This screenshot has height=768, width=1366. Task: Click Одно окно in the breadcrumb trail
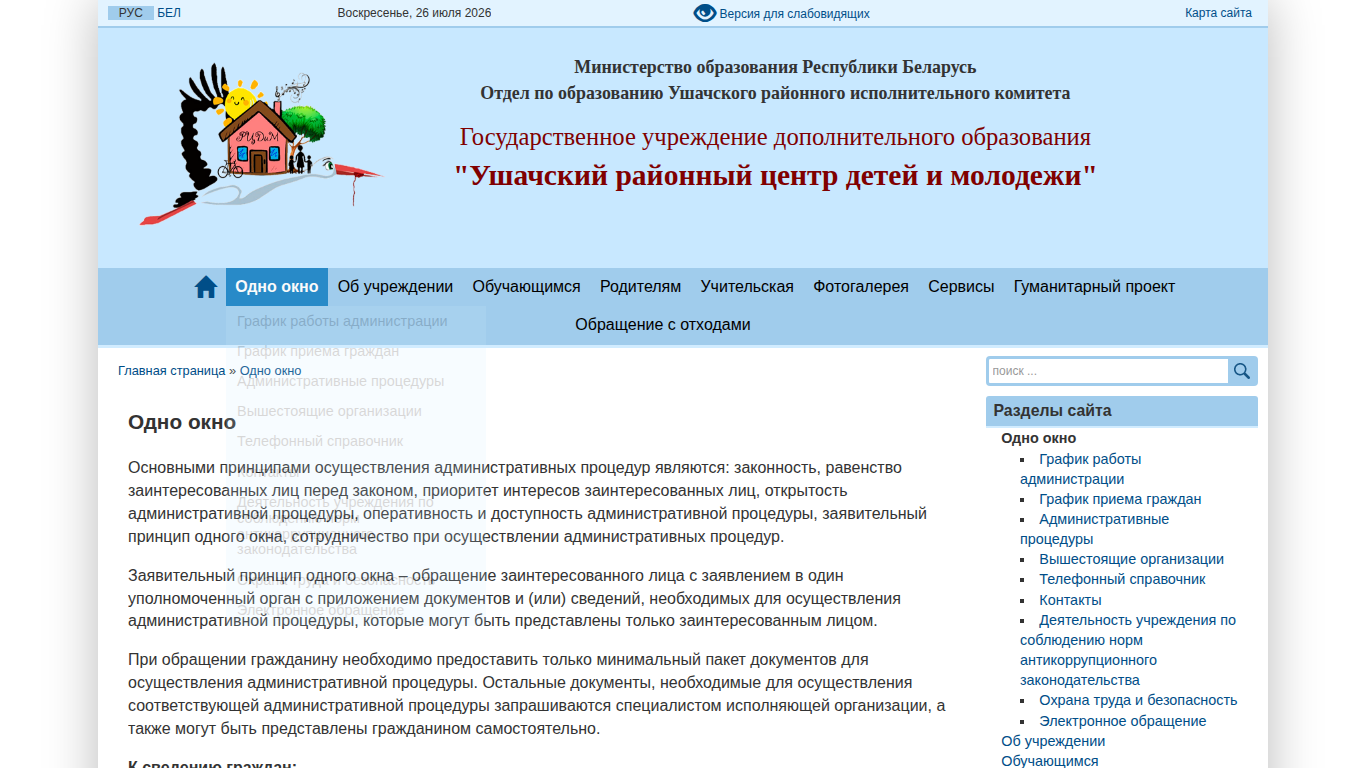pyautogui.click(x=270, y=371)
